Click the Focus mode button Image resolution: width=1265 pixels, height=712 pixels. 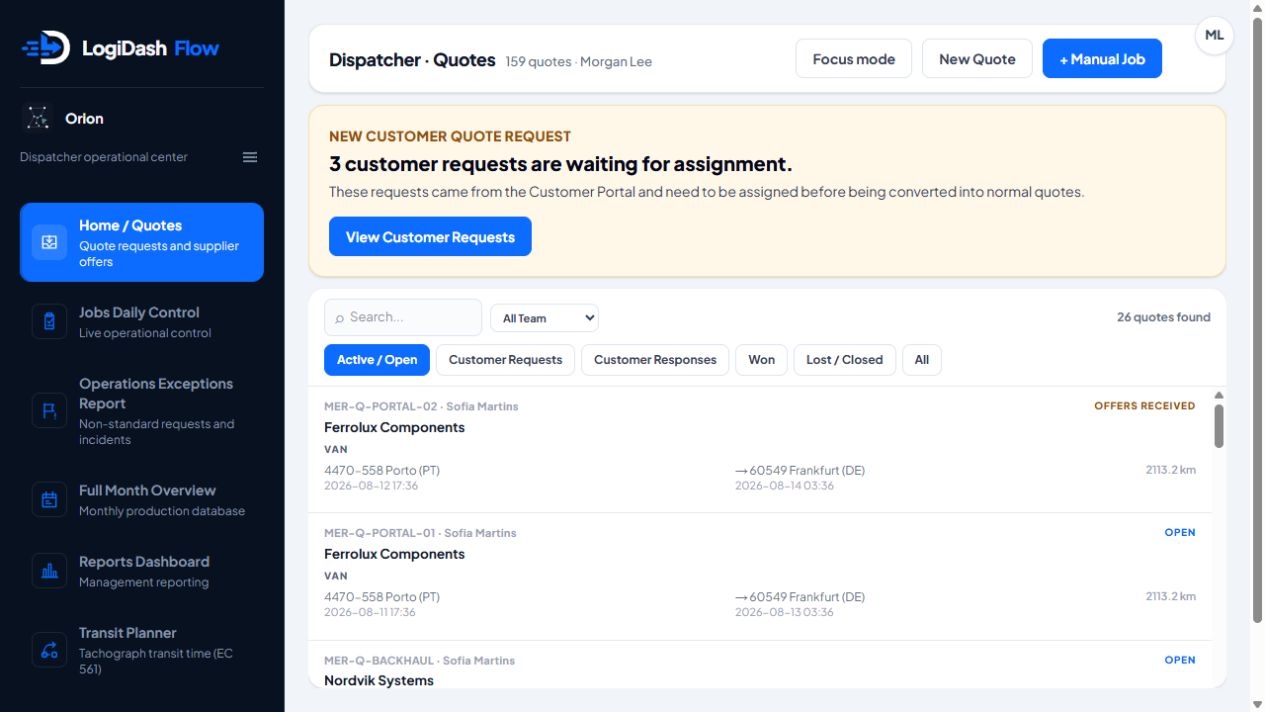(854, 59)
